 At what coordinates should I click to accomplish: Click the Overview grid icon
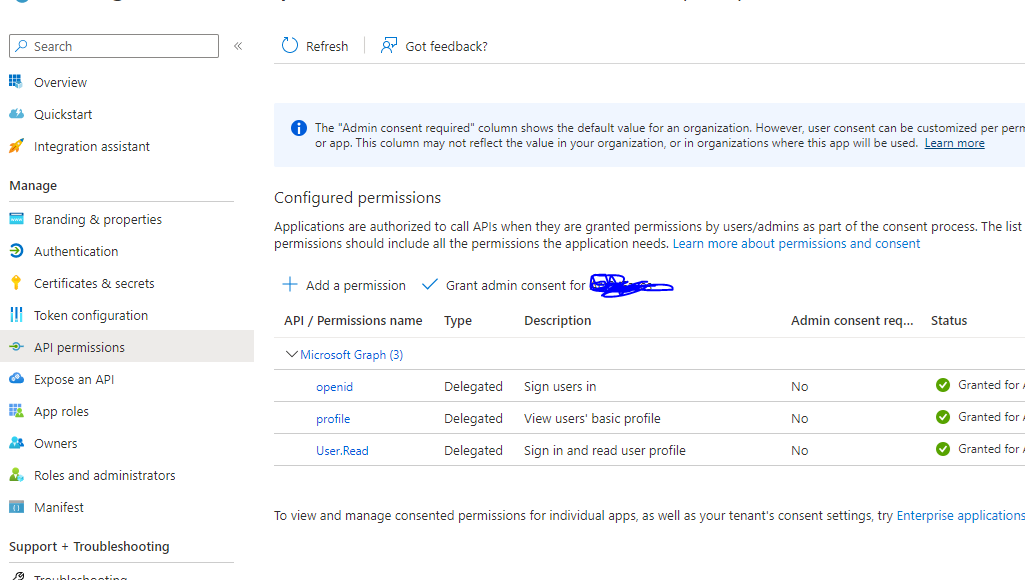click(16, 82)
